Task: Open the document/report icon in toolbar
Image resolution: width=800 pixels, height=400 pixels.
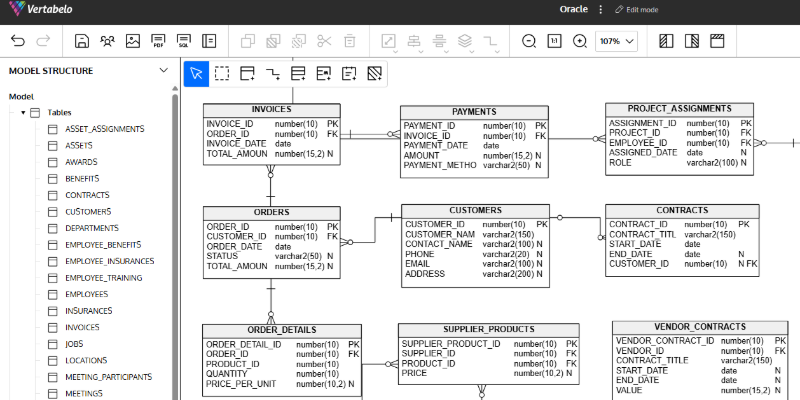Action: [209, 41]
